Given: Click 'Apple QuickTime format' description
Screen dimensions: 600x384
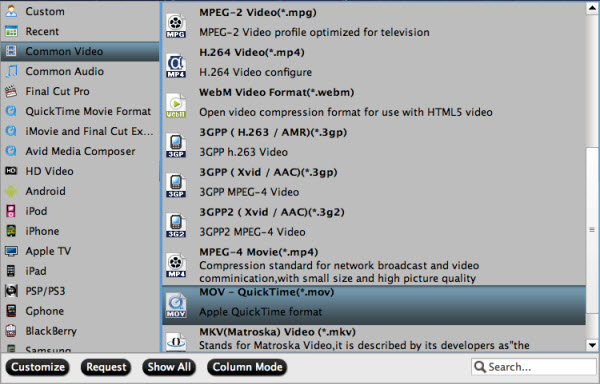Looking at the screenshot, I should [261, 312].
